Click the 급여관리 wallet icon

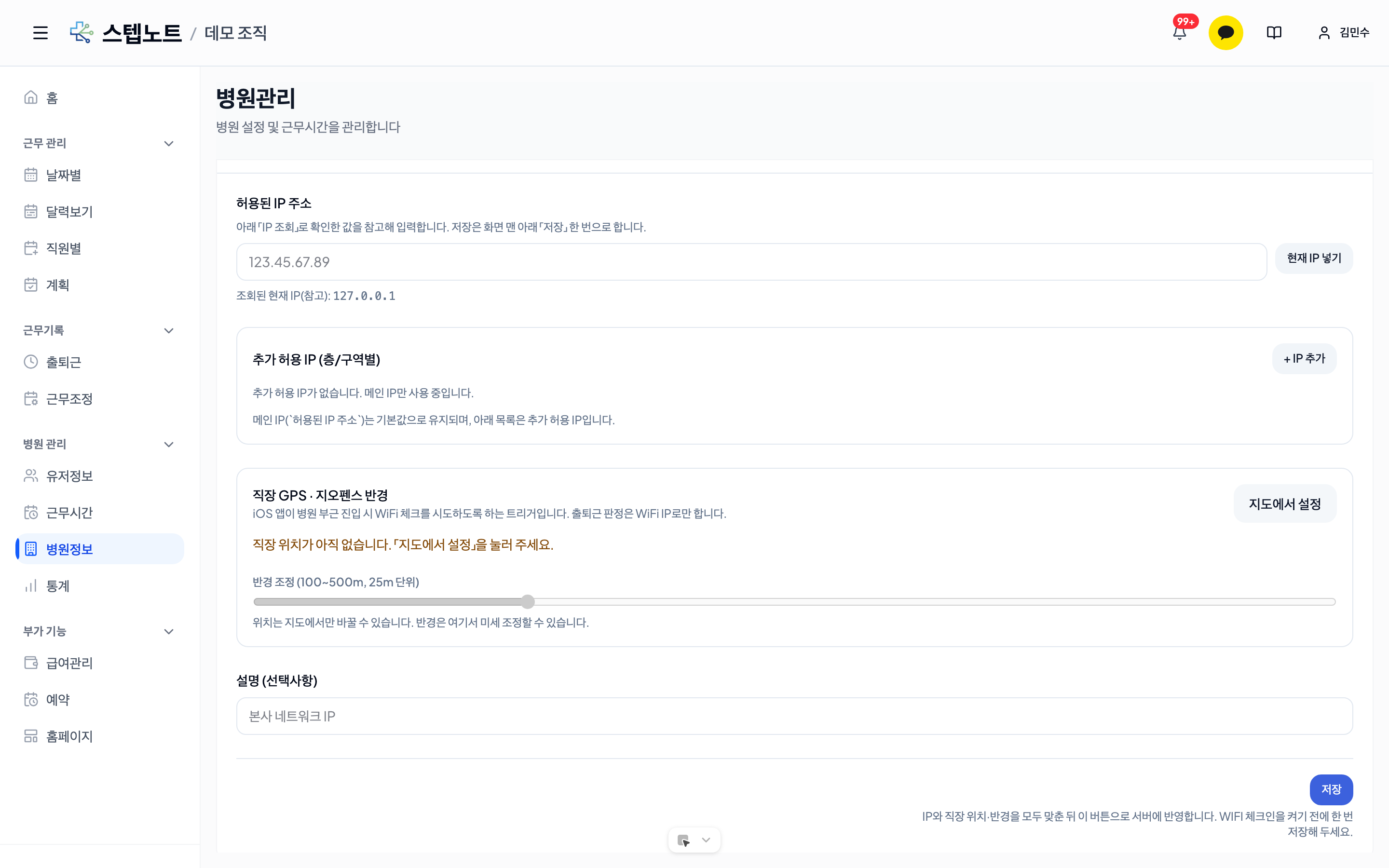pos(31,663)
